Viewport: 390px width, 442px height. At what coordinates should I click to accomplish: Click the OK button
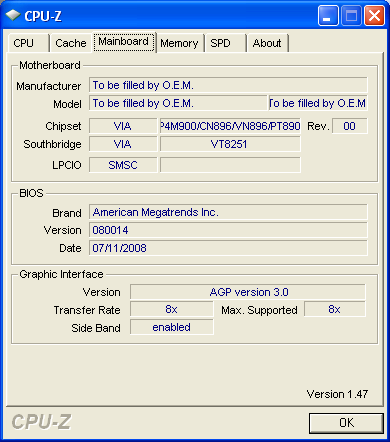[x=346, y=423]
